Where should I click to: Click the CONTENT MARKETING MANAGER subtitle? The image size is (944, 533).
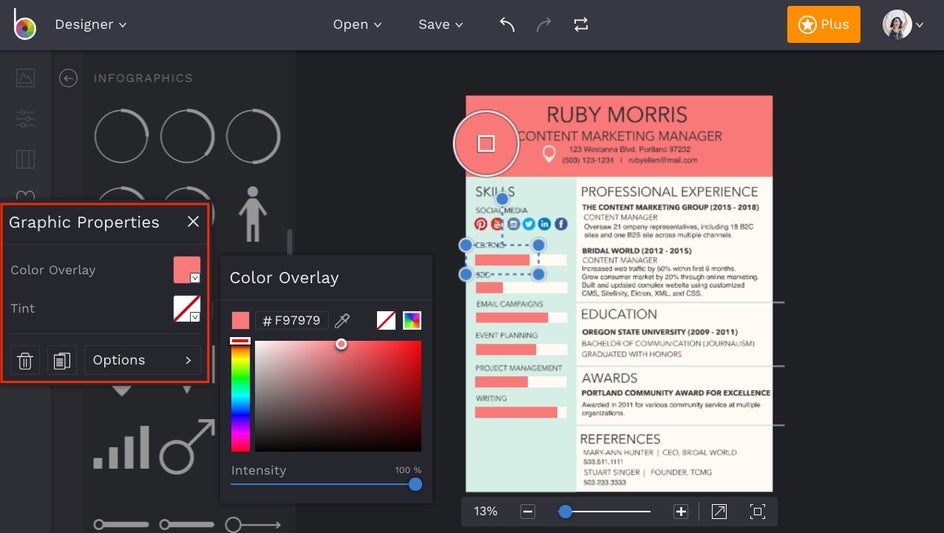coord(620,136)
